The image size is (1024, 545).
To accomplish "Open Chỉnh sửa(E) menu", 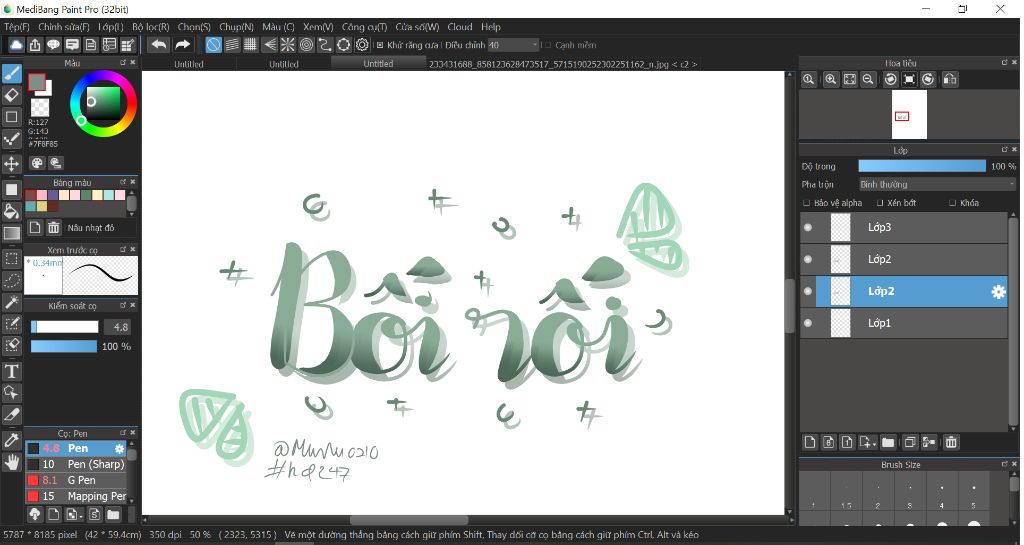I will [x=64, y=27].
